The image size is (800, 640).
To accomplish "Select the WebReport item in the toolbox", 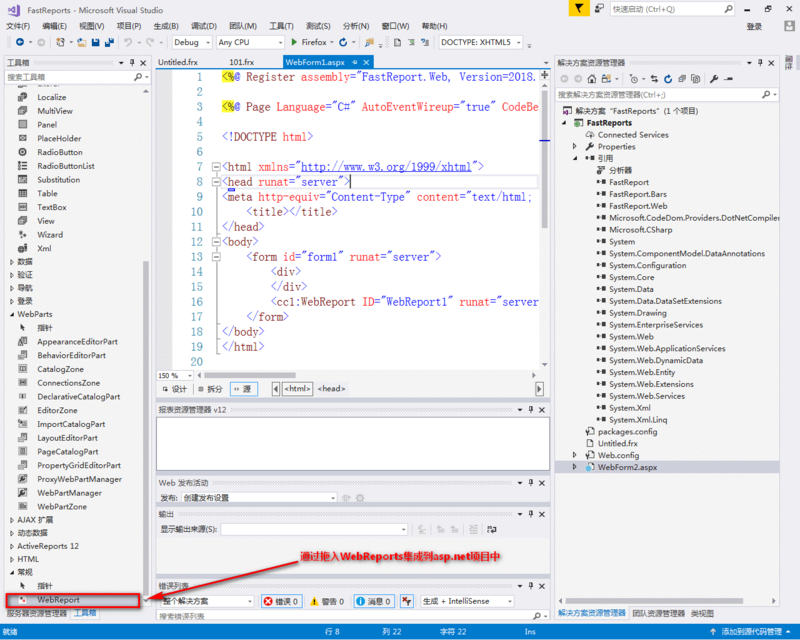I will [72, 600].
